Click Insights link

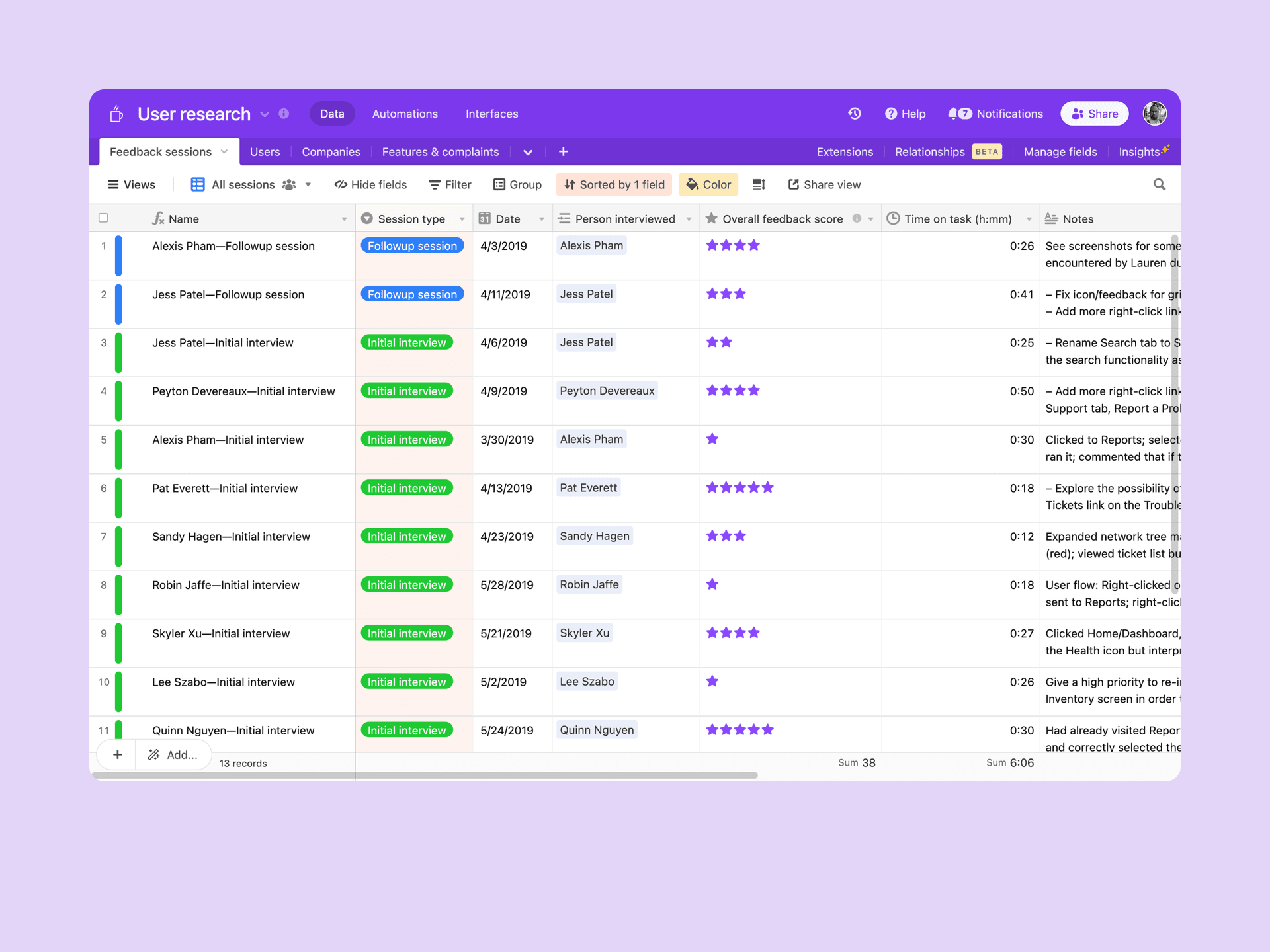point(1144,151)
